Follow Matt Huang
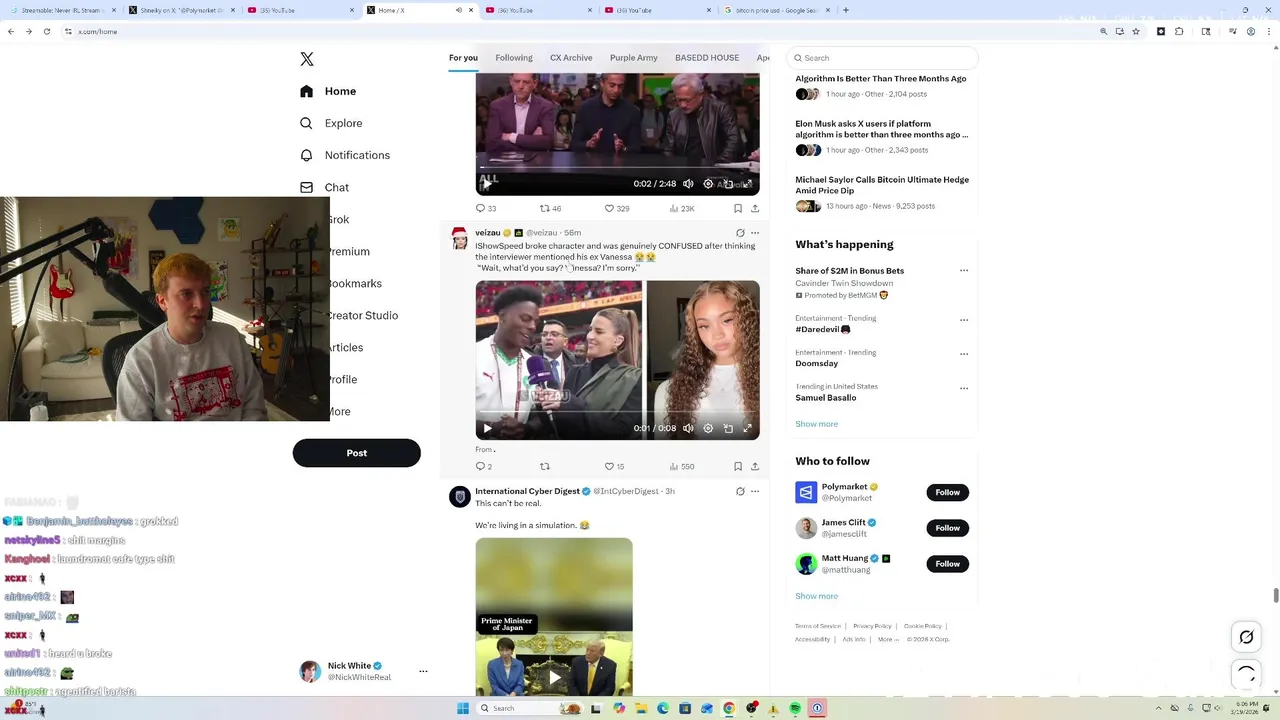The height and width of the screenshot is (720, 1280). pyautogui.click(x=947, y=564)
